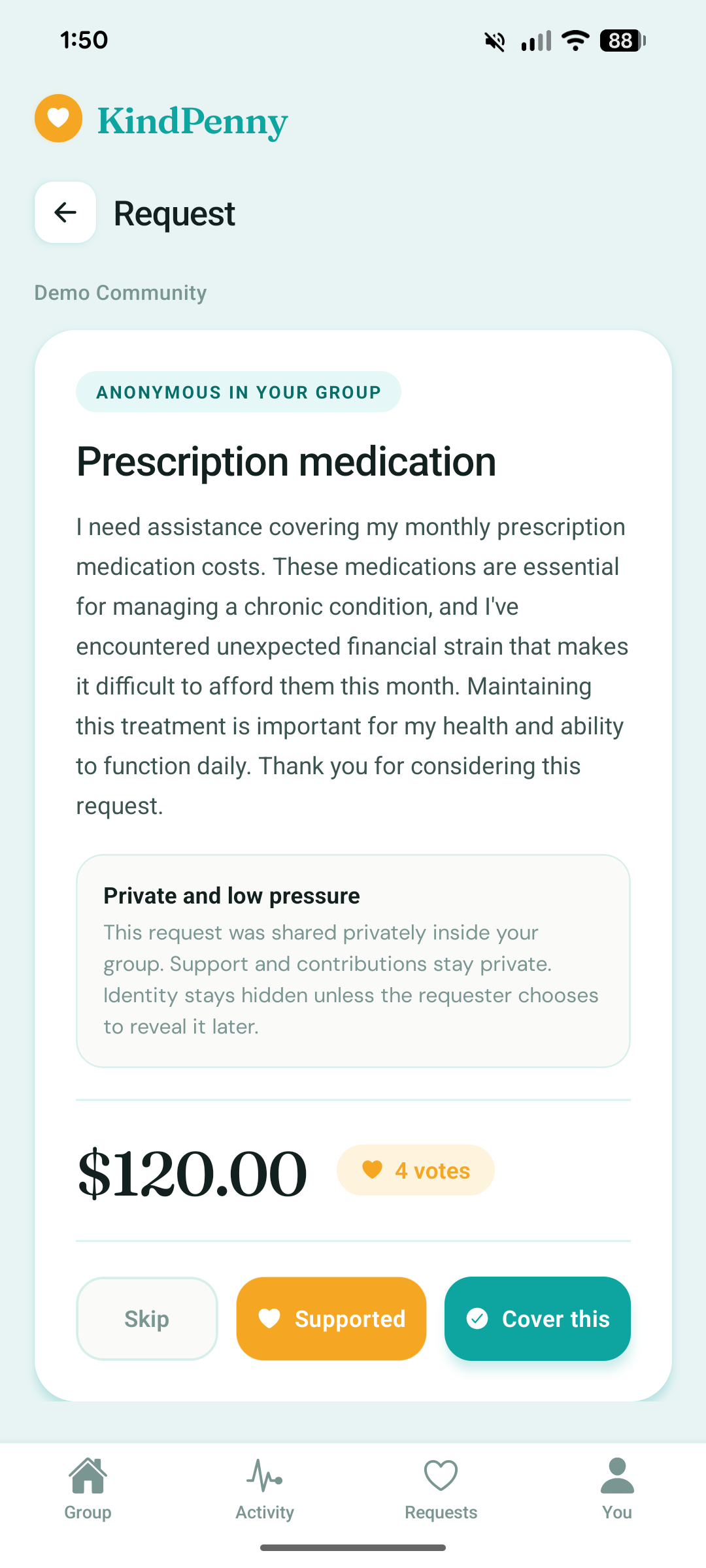
Task: Tap the Wi-Fi status icon
Action: point(575,41)
